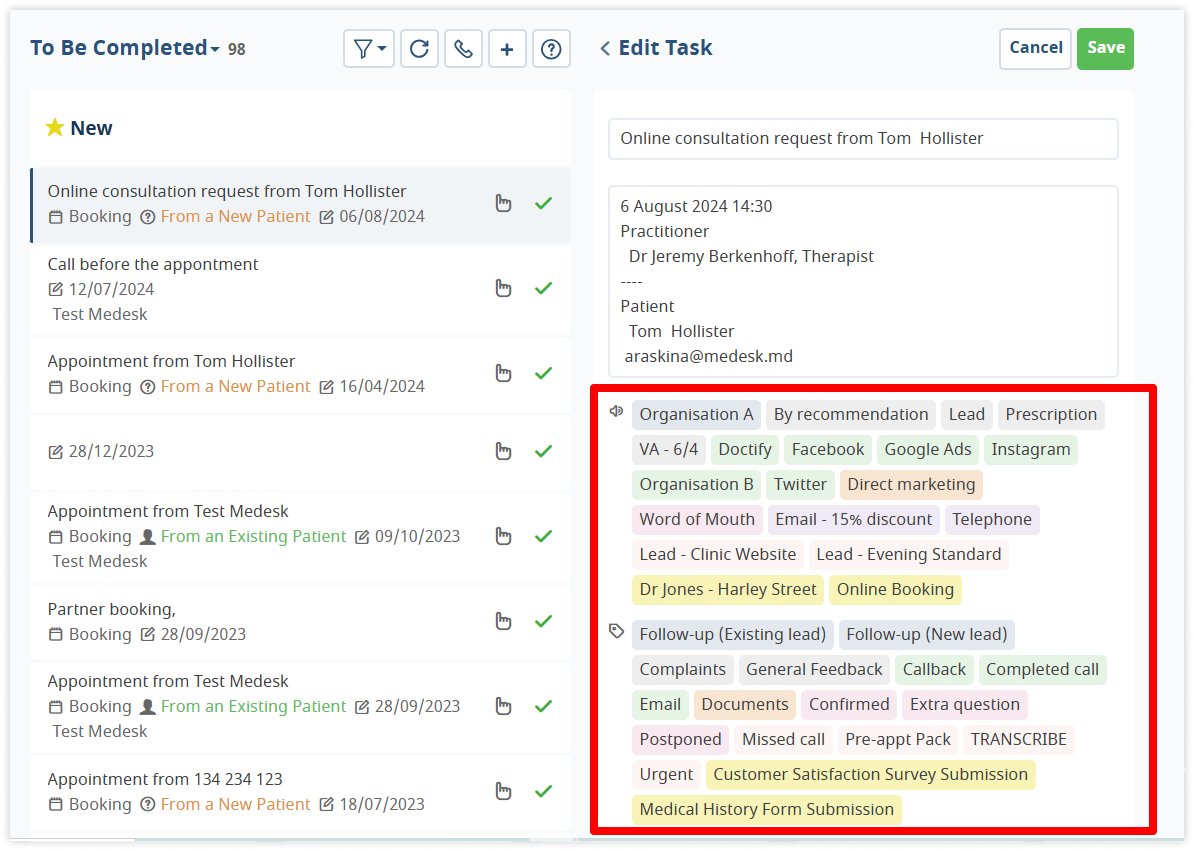The height and width of the screenshot is (851, 1194).
Task: Select the Twitter source tag
Action: point(800,485)
